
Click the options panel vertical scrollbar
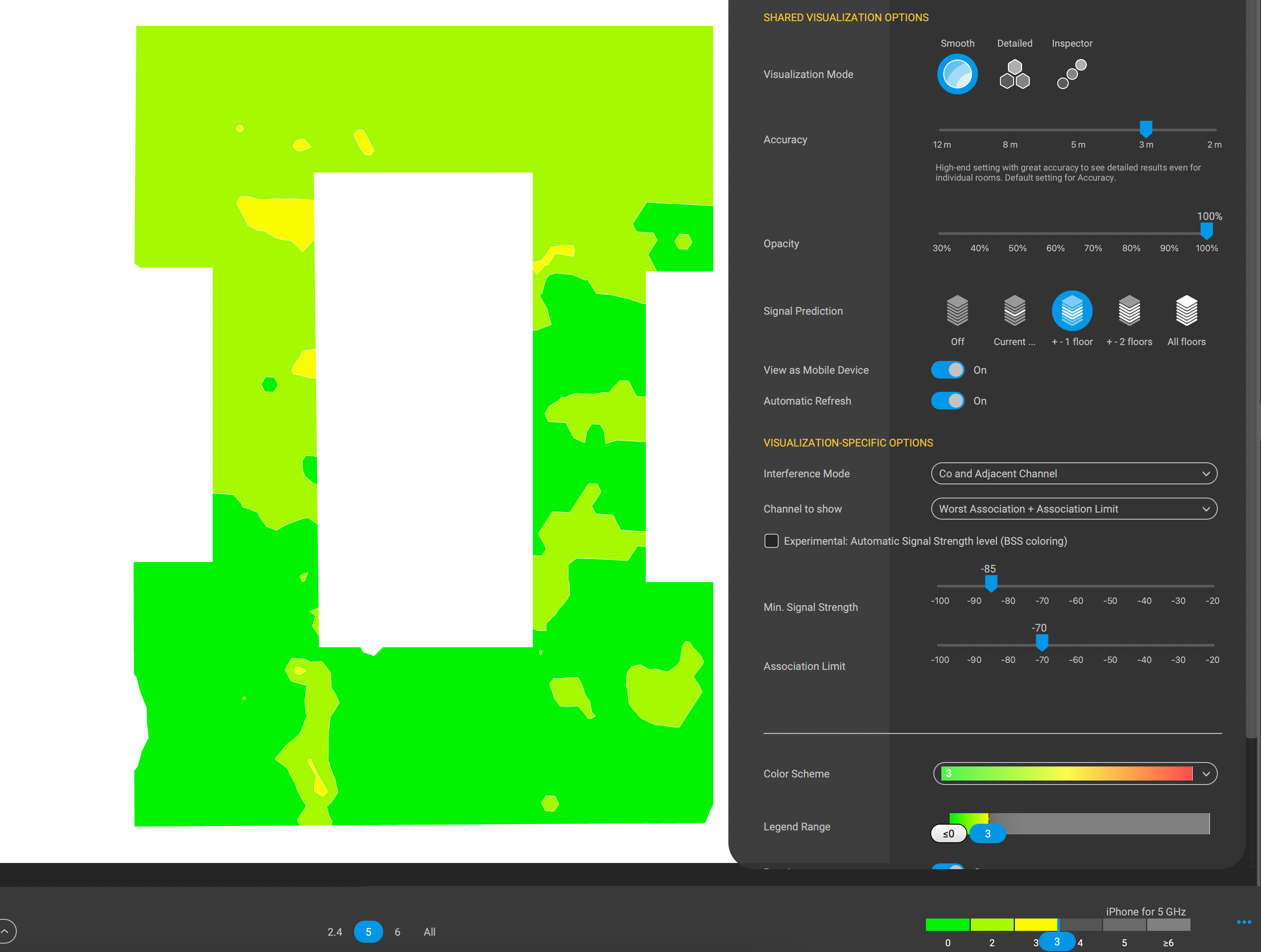pyautogui.click(x=1251, y=370)
